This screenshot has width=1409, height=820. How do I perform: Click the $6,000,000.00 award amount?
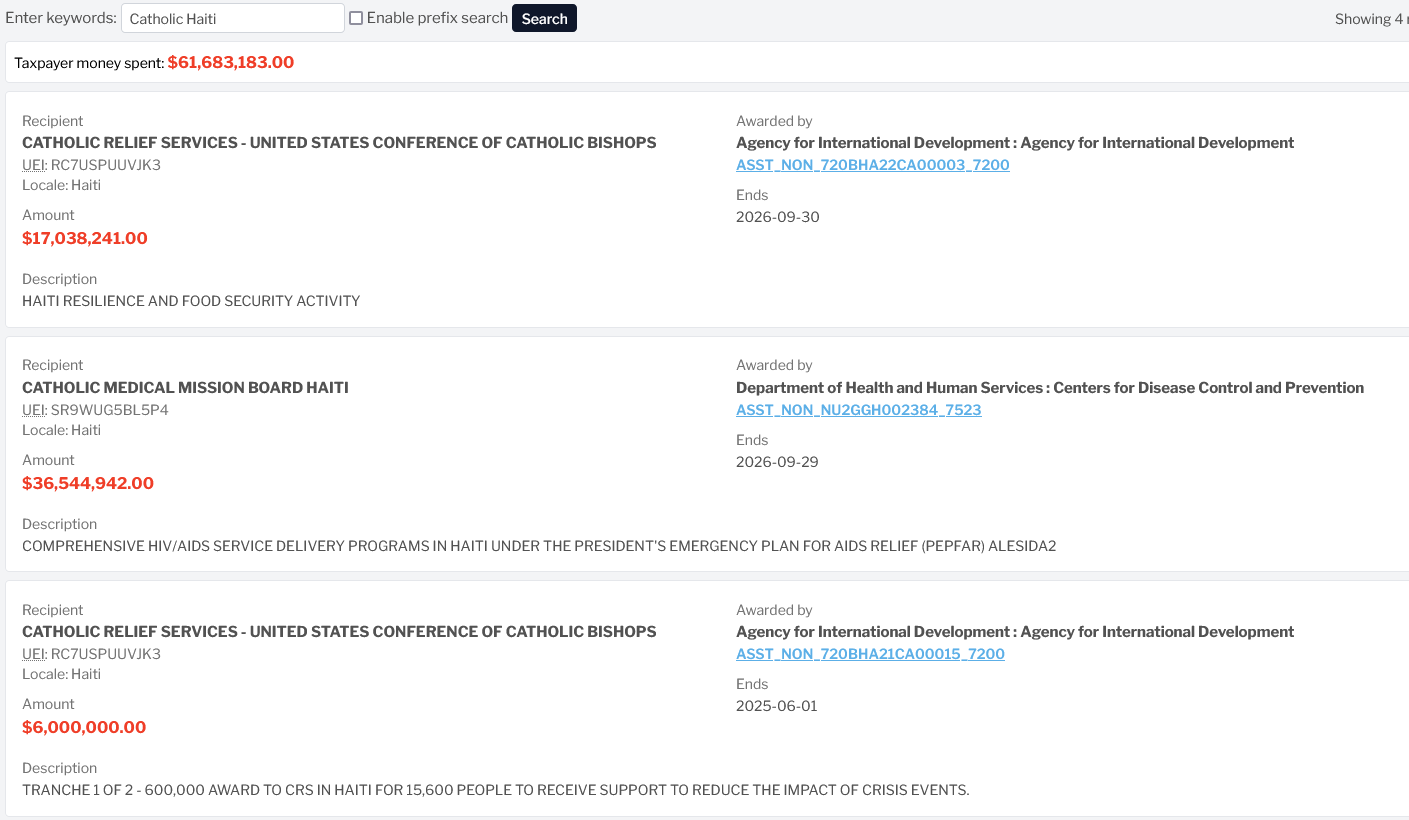coord(84,727)
